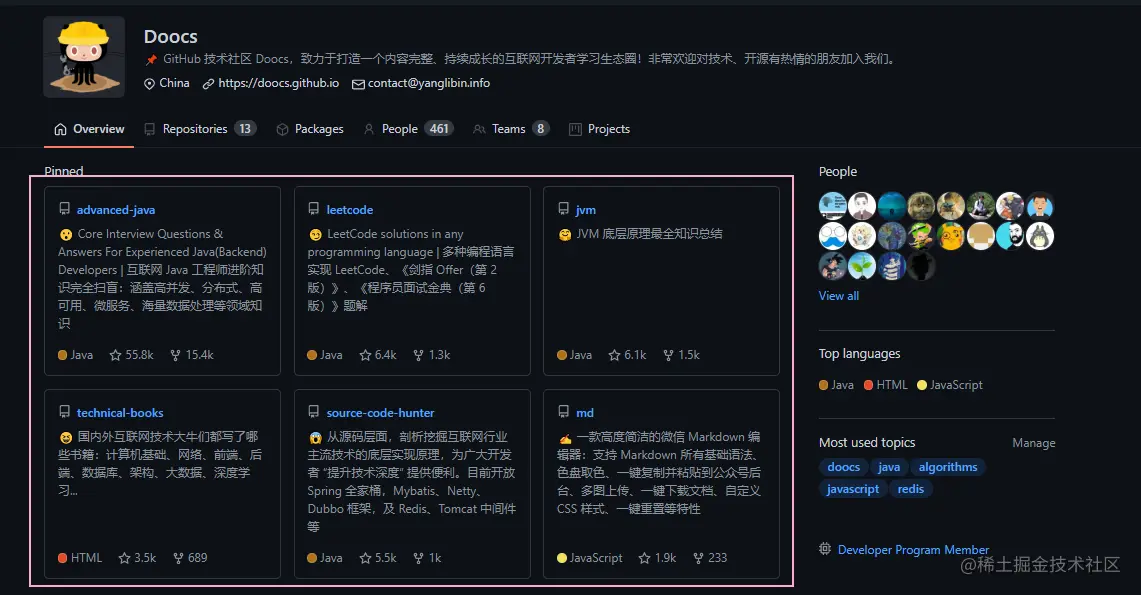The image size is (1141, 595).
Task: Click repo icon next to jvm
Action: (x=563, y=209)
